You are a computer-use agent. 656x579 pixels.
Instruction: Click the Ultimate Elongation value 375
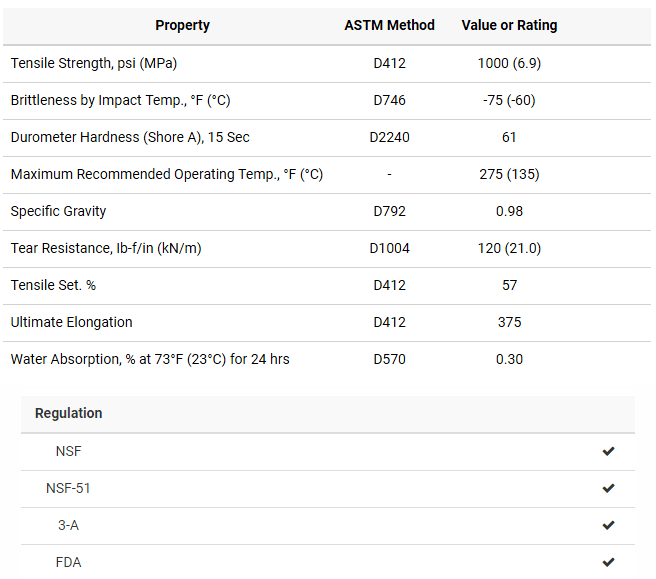509,322
